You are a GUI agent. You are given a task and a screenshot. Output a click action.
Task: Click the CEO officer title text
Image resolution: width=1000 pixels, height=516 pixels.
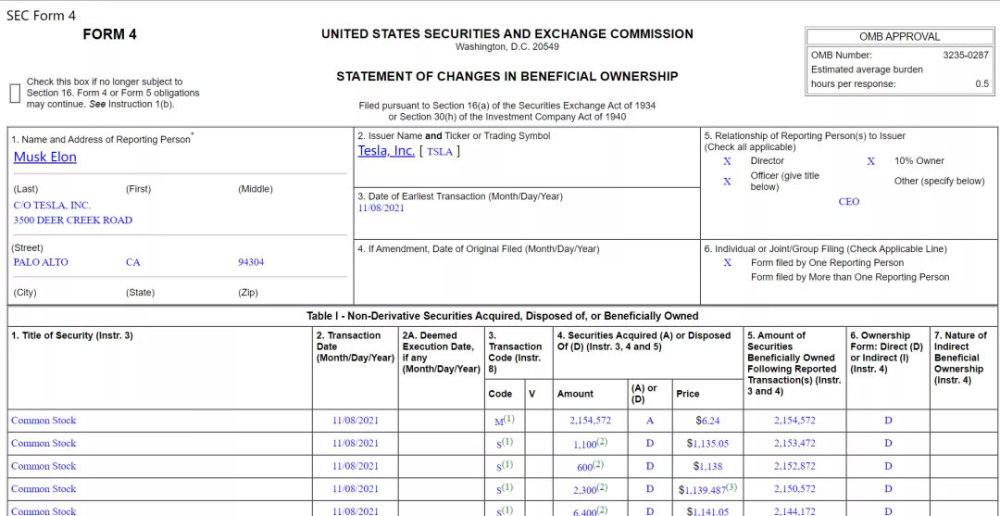[x=849, y=202]
